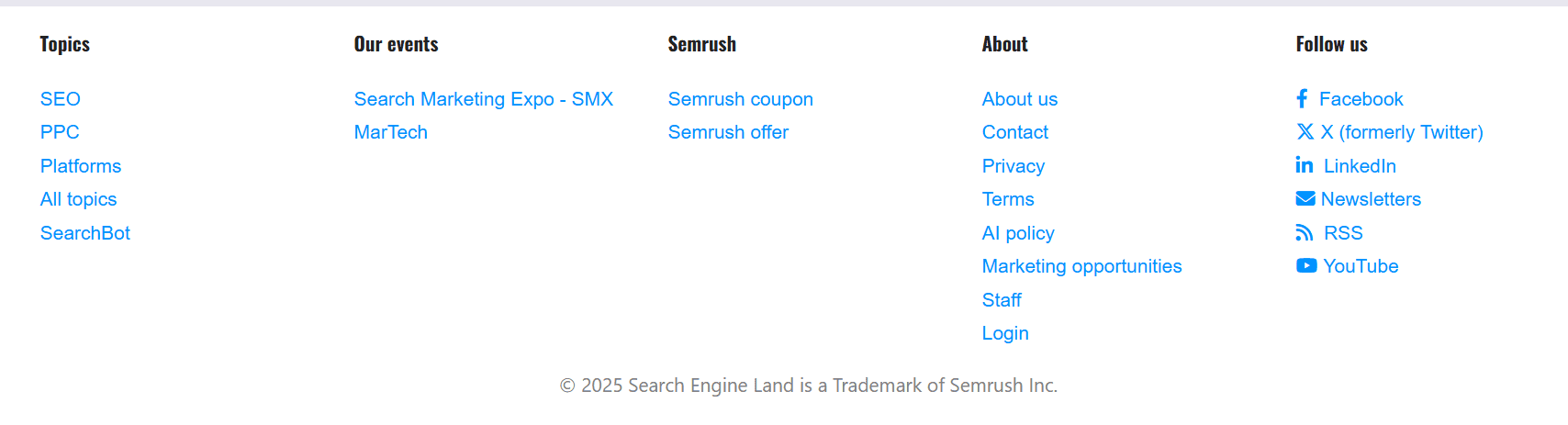Screen dimensions: 1568x425
Task: Open the PPC topic link
Action: click(60, 132)
